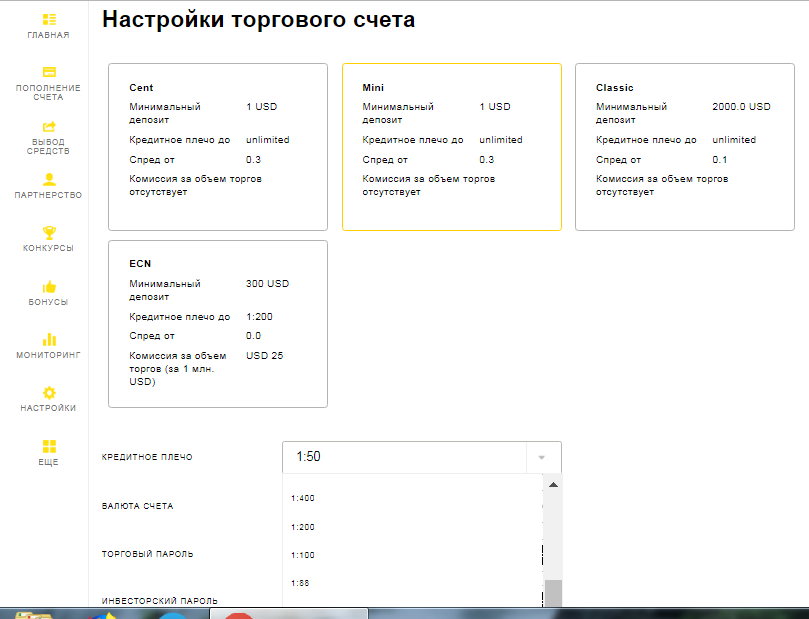Image resolution: width=809 pixels, height=619 pixels.
Task: Click the USD 25 commission value
Action: [265, 355]
